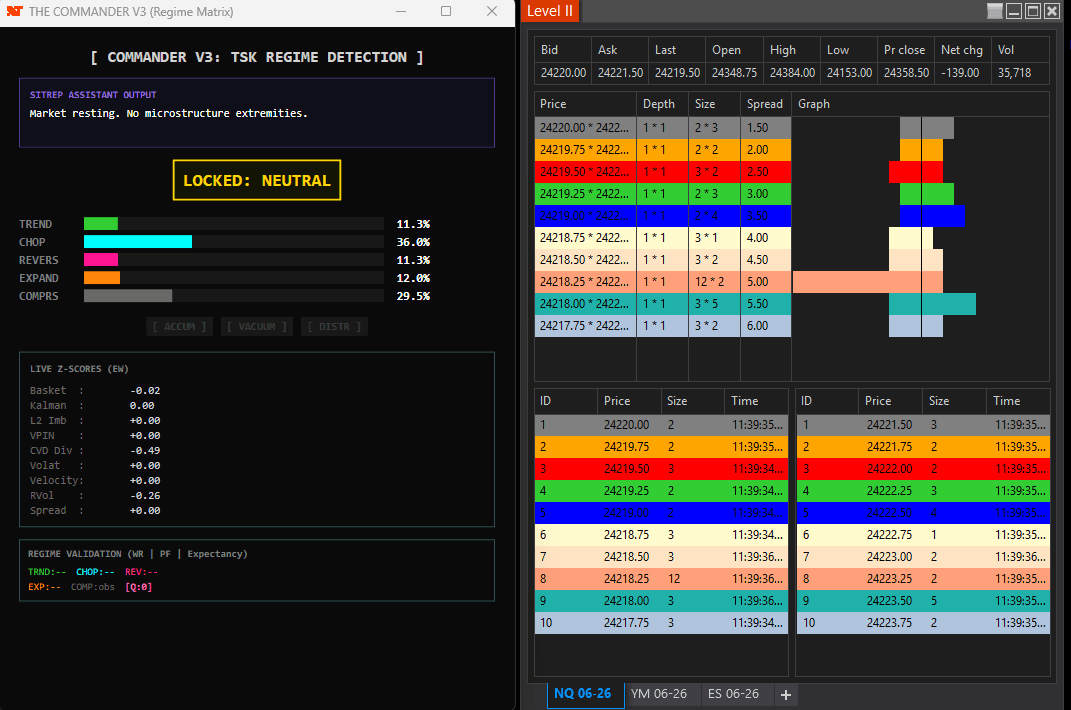Toggle the DISTR indicator
The width and height of the screenshot is (1071, 710).
point(334,327)
